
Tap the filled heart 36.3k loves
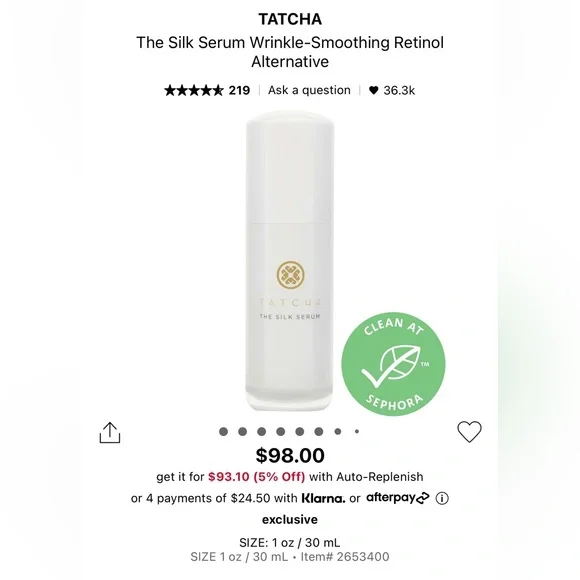coord(392,90)
